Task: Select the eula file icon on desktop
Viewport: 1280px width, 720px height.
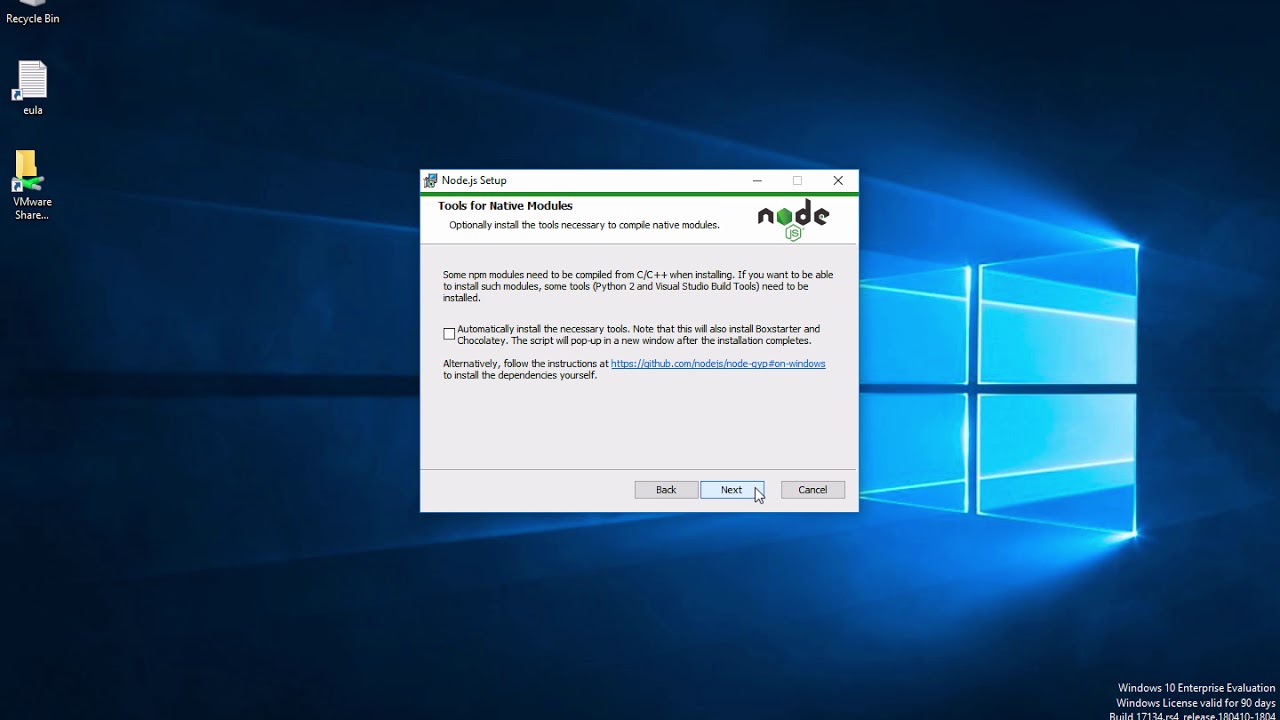Action: 32,88
